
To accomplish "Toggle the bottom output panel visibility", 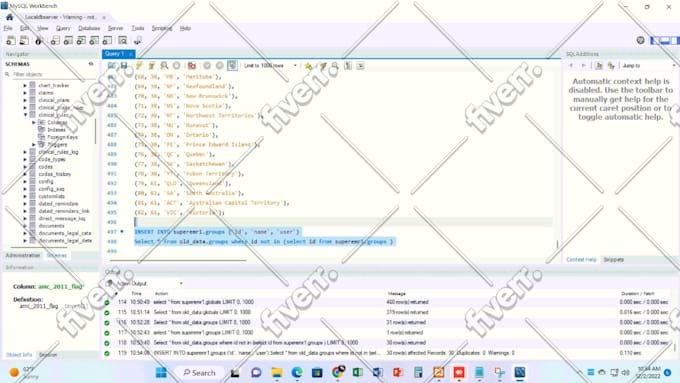I will click(x=664, y=40).
